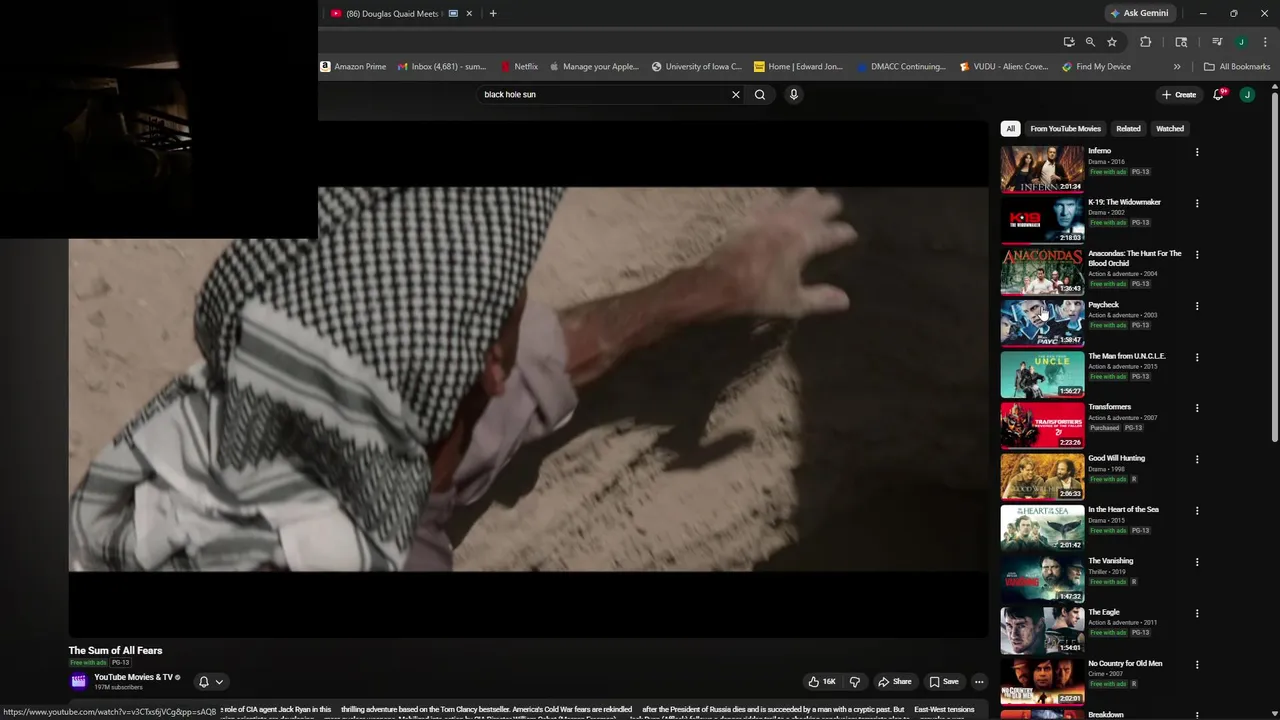Install app icon in address bar
Screen dimensions: 1280x720
[x=1069, y=42]
